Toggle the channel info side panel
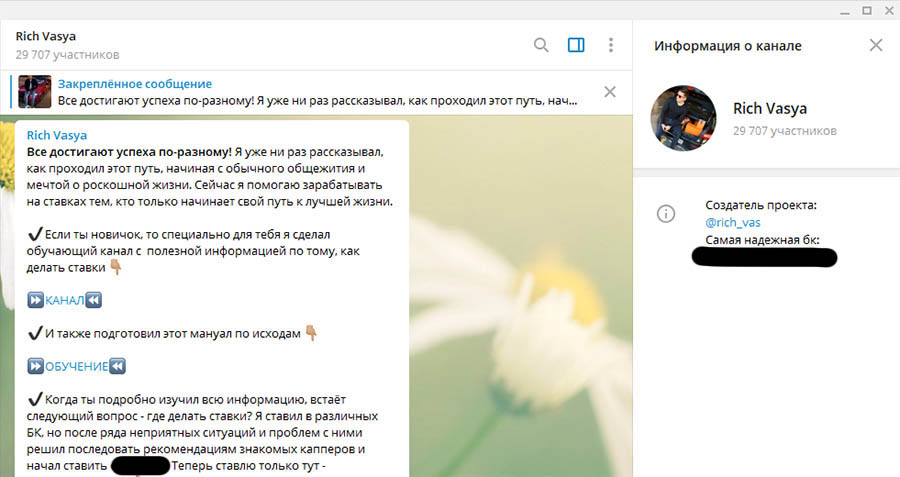Image resolution: width=900 pixels, height=477 pixels. (576, 45)
